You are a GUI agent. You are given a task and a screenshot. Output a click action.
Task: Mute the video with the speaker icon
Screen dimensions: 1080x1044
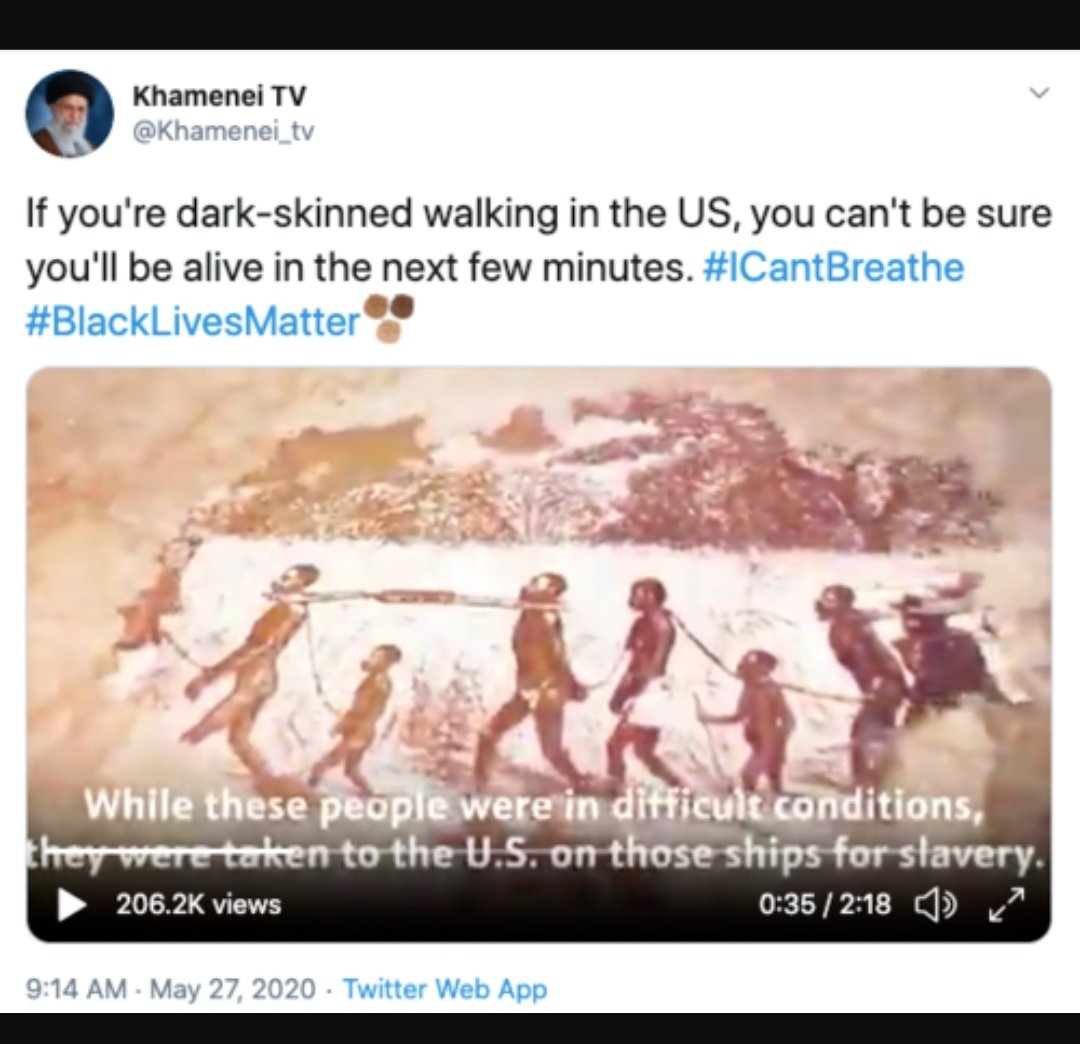(935, 904)
